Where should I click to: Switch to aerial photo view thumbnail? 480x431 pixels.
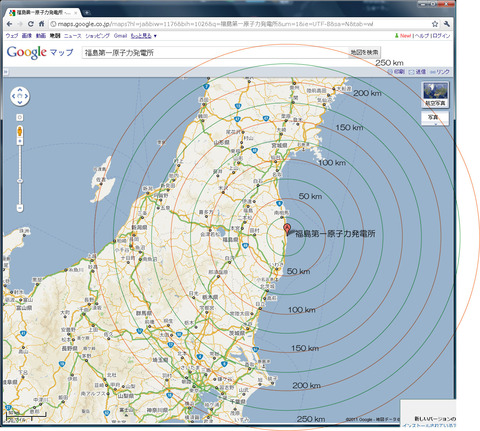(x=435, y=95)
